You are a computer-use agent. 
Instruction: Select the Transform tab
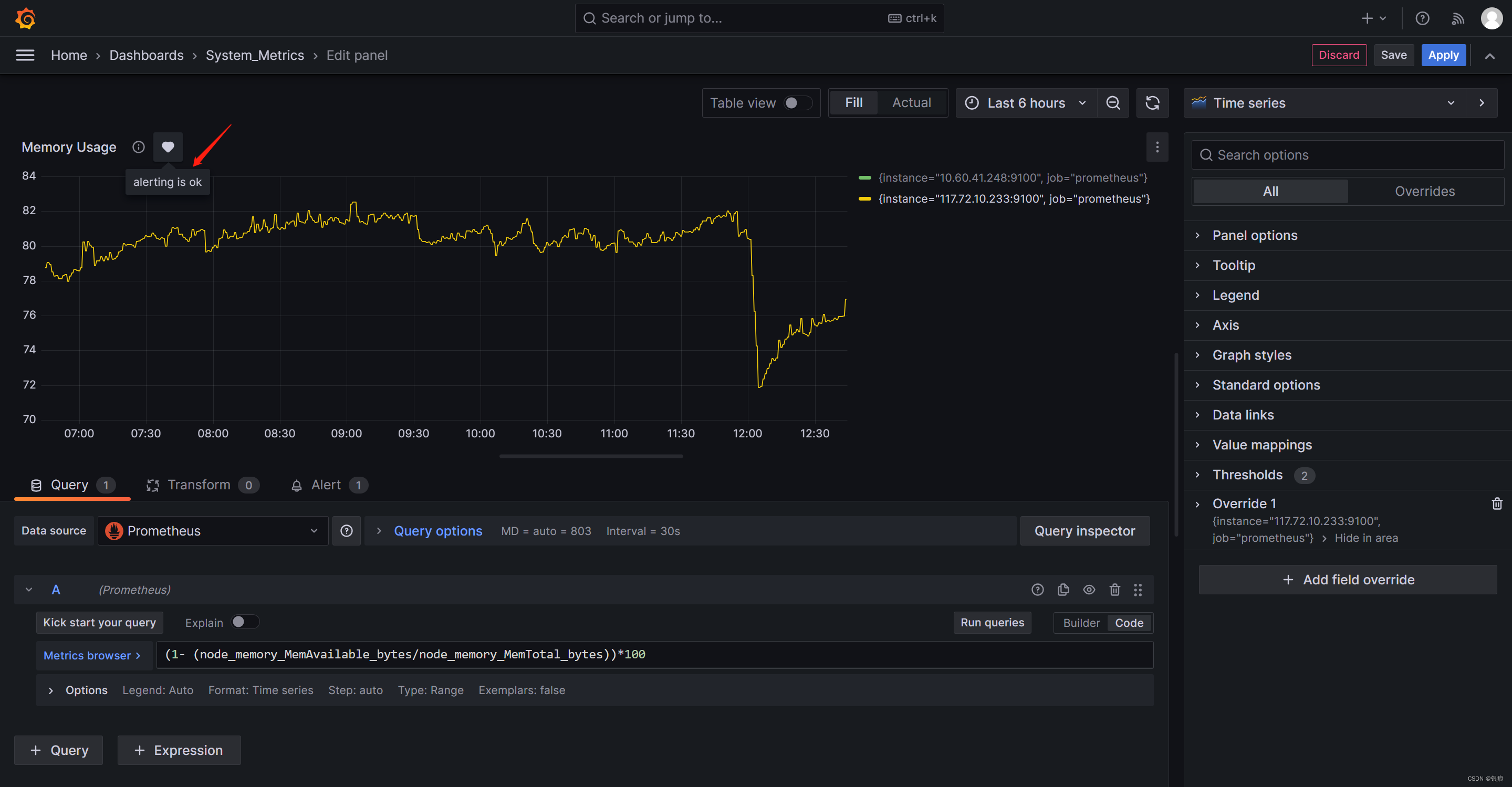[200, 485]
